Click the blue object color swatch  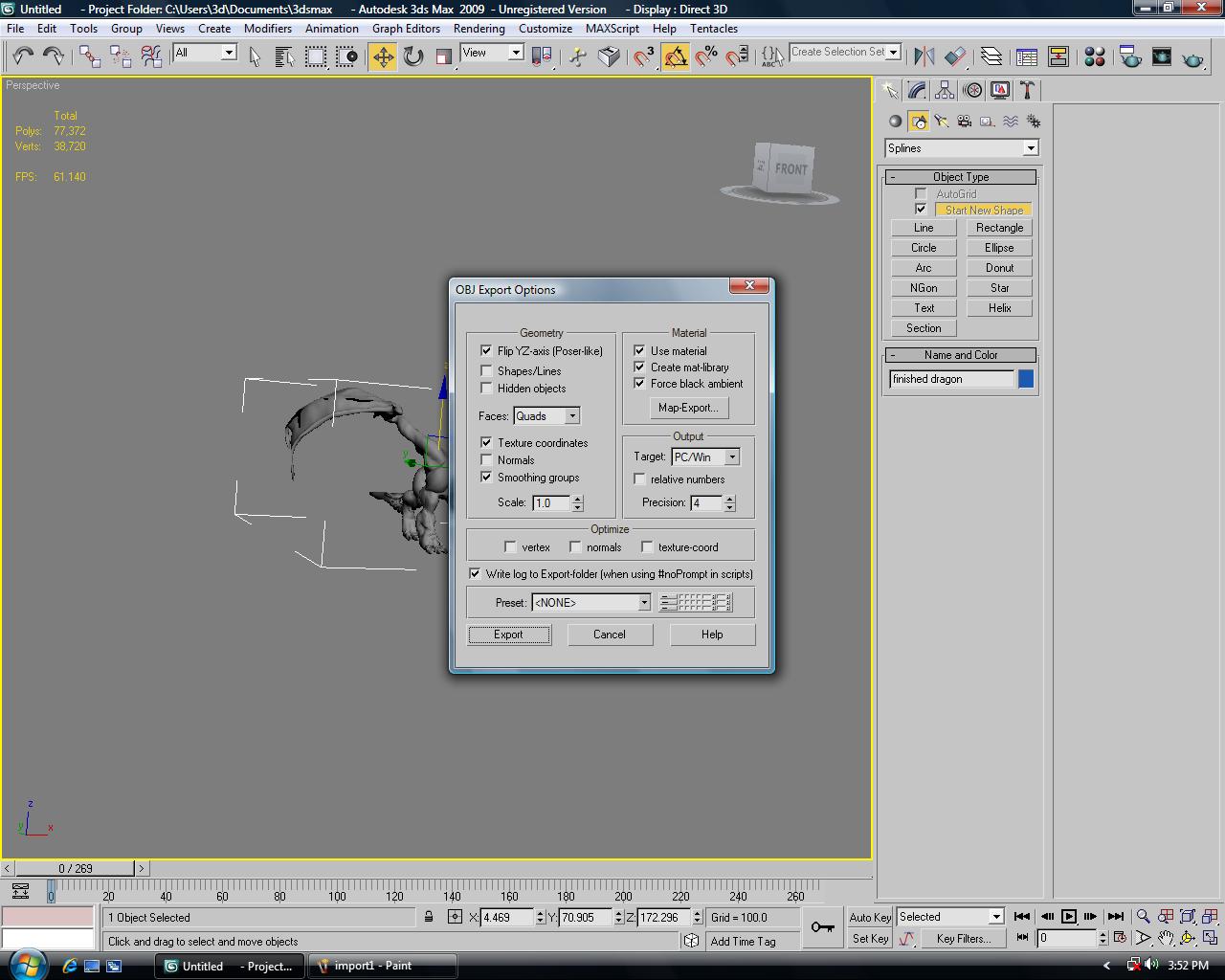tap(1026, 379)
